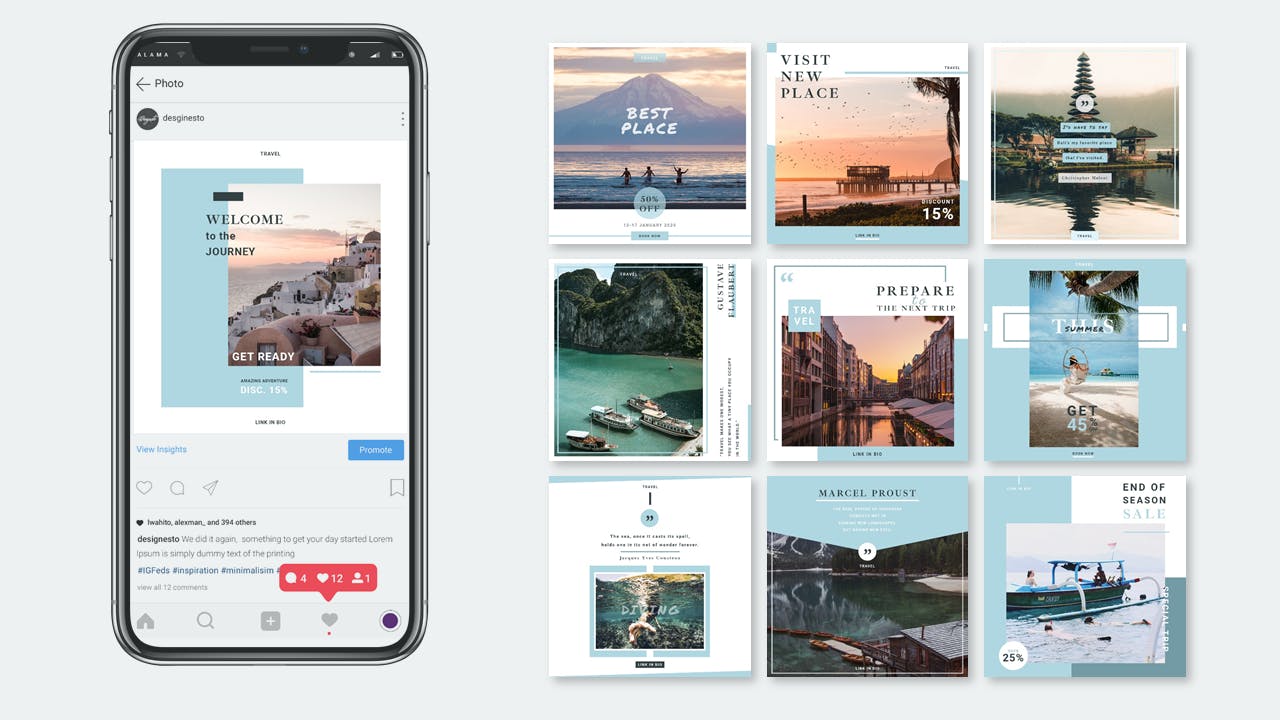Open your profile via the purple avatar

point(389,620)
